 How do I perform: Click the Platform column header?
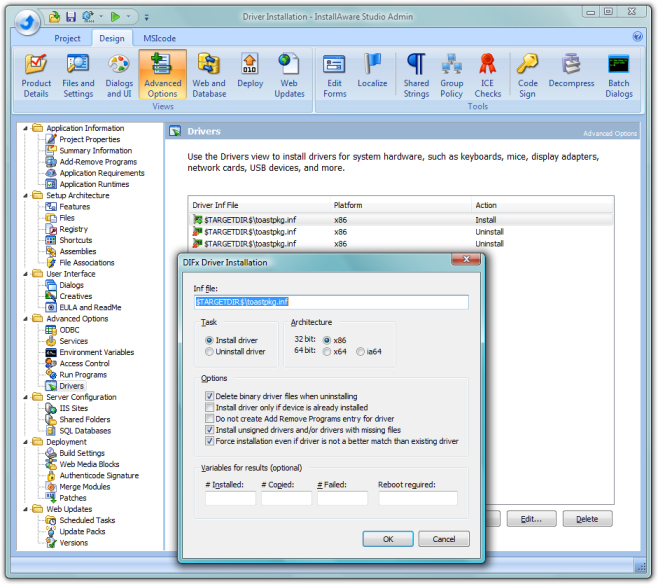400,205
